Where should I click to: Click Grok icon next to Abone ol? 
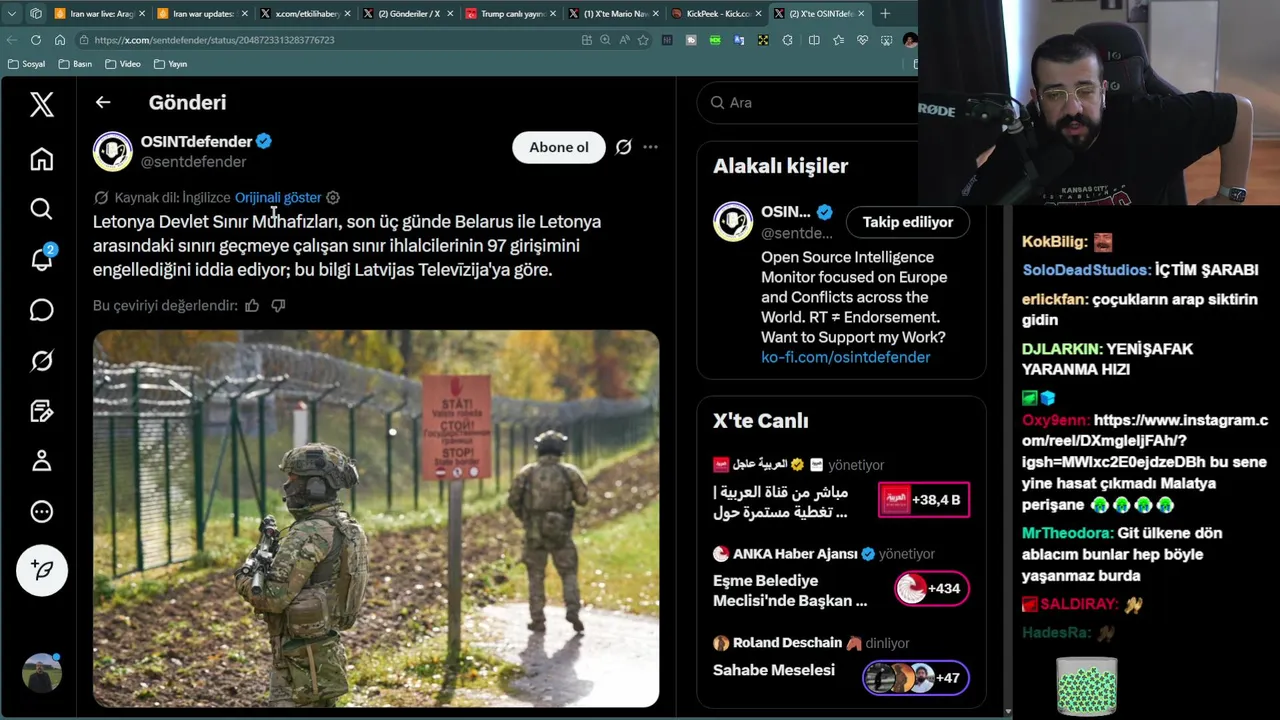pyautogui.click(x=623, y=147)
